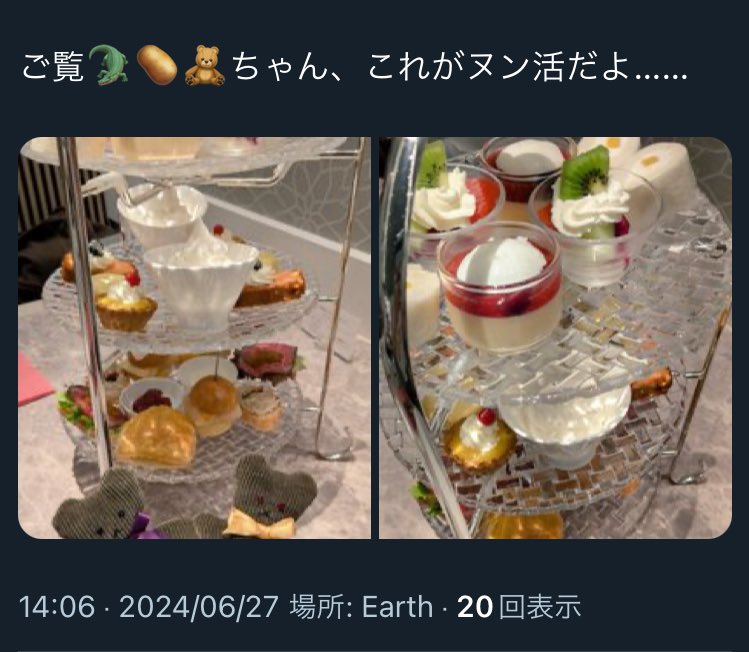
Task: Open the left photo of the tea stand
Action: 194,338
